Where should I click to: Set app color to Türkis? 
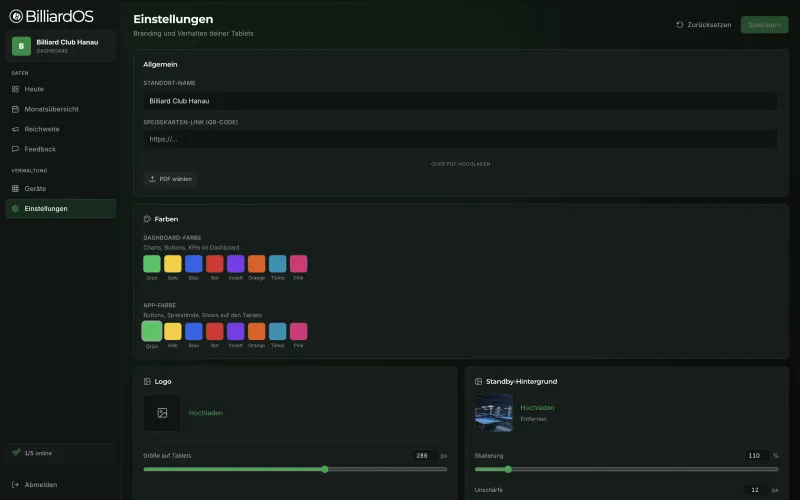click(278, 331)
